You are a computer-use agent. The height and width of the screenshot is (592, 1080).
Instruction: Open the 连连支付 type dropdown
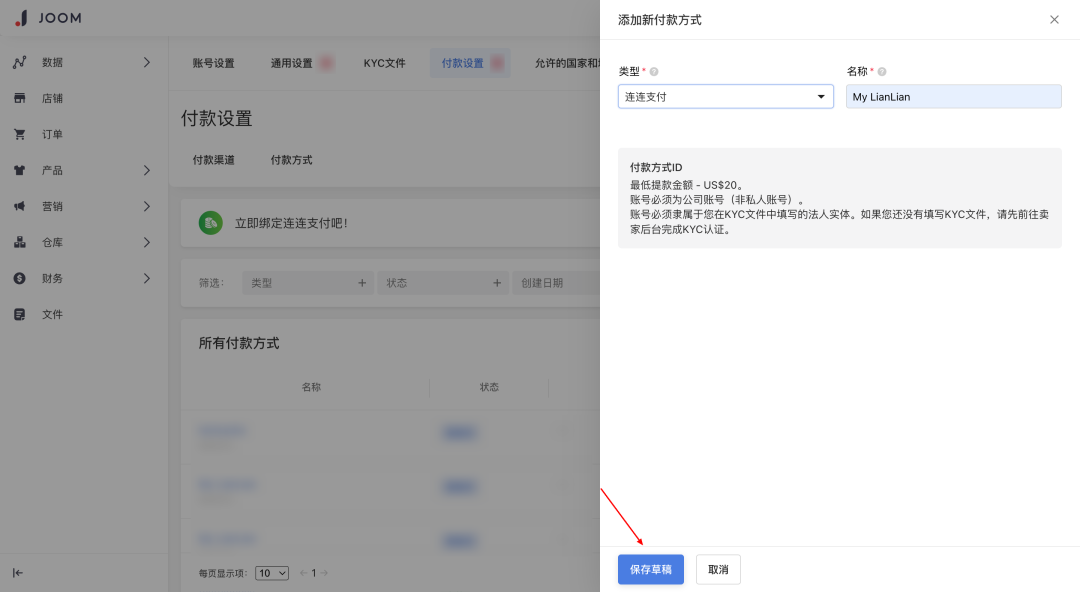(x=725, y=96)
